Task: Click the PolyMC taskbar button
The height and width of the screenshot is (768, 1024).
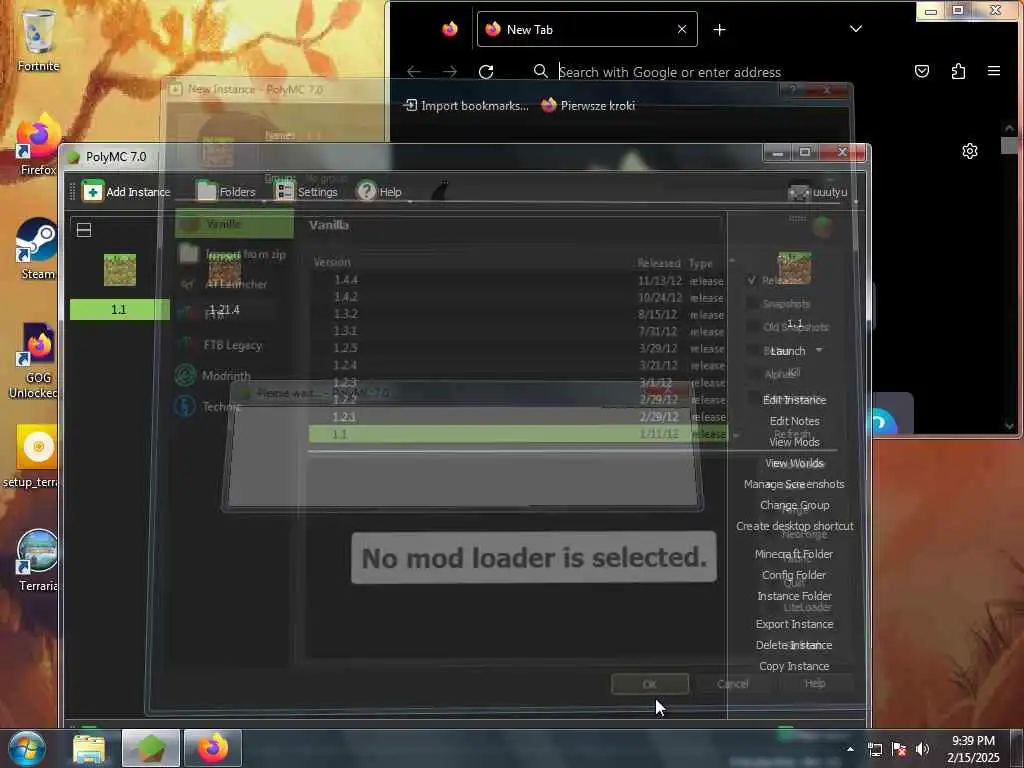Action: point(150,748)
